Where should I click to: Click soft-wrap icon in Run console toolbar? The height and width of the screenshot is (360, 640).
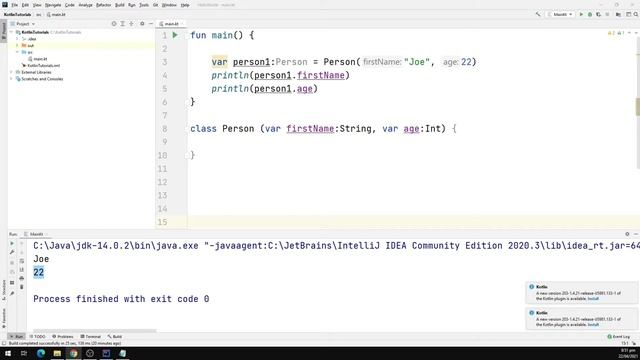[22, 261]
